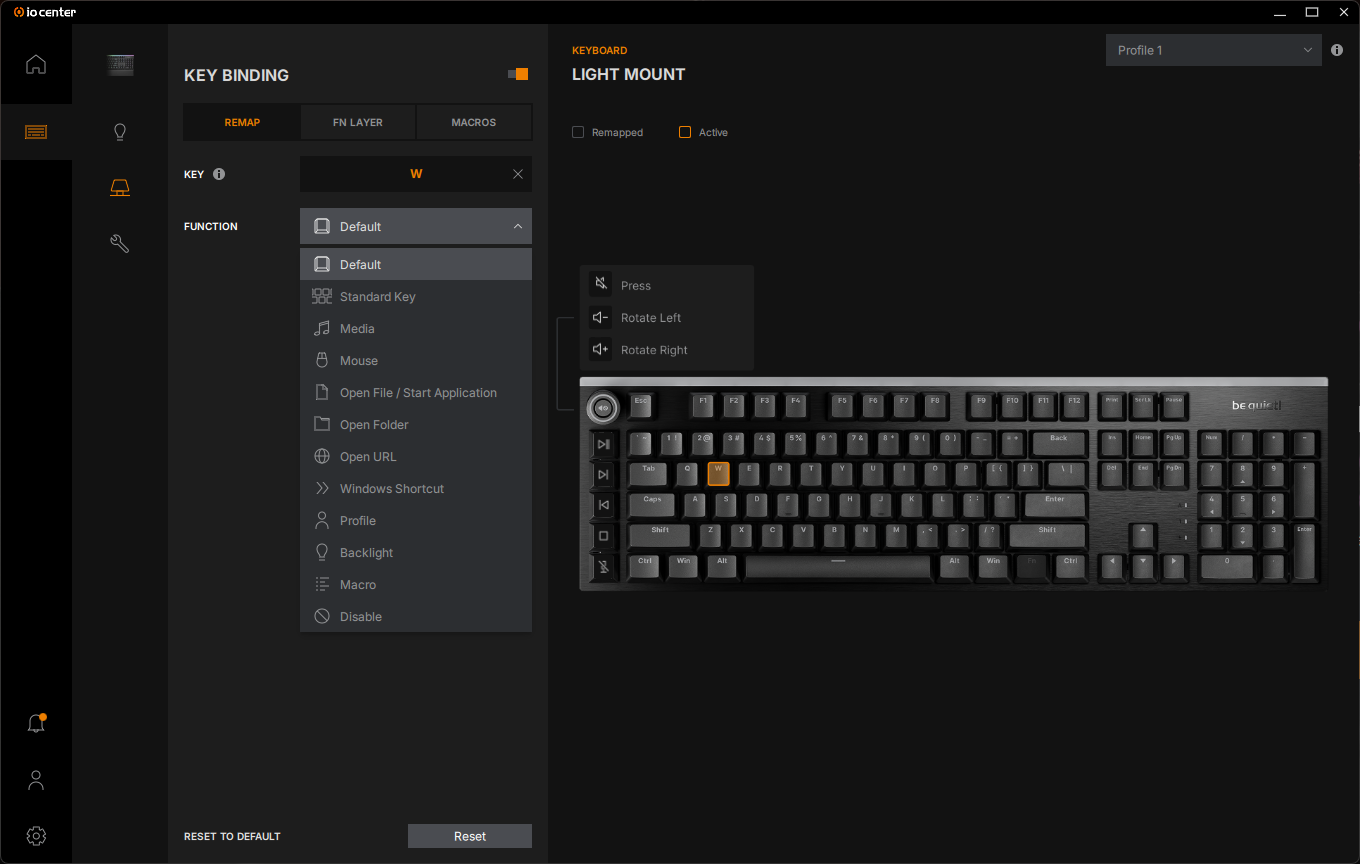The height and width of the screenshot is (864, 1360).
Task: Choose Windows Shortcut from function list
Action: click(392, 489)
